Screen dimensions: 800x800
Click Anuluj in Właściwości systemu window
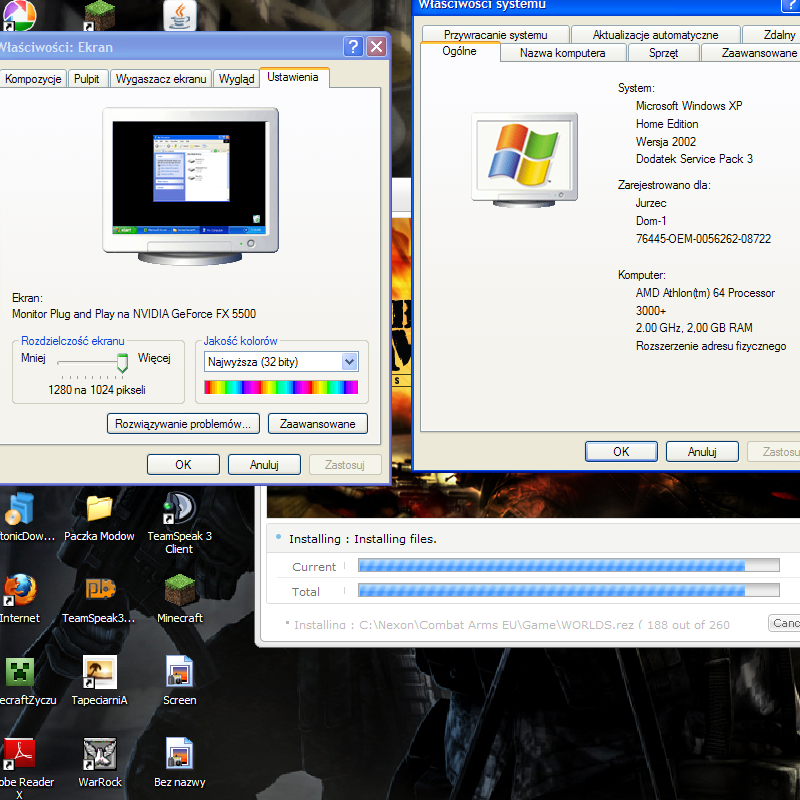702,452
